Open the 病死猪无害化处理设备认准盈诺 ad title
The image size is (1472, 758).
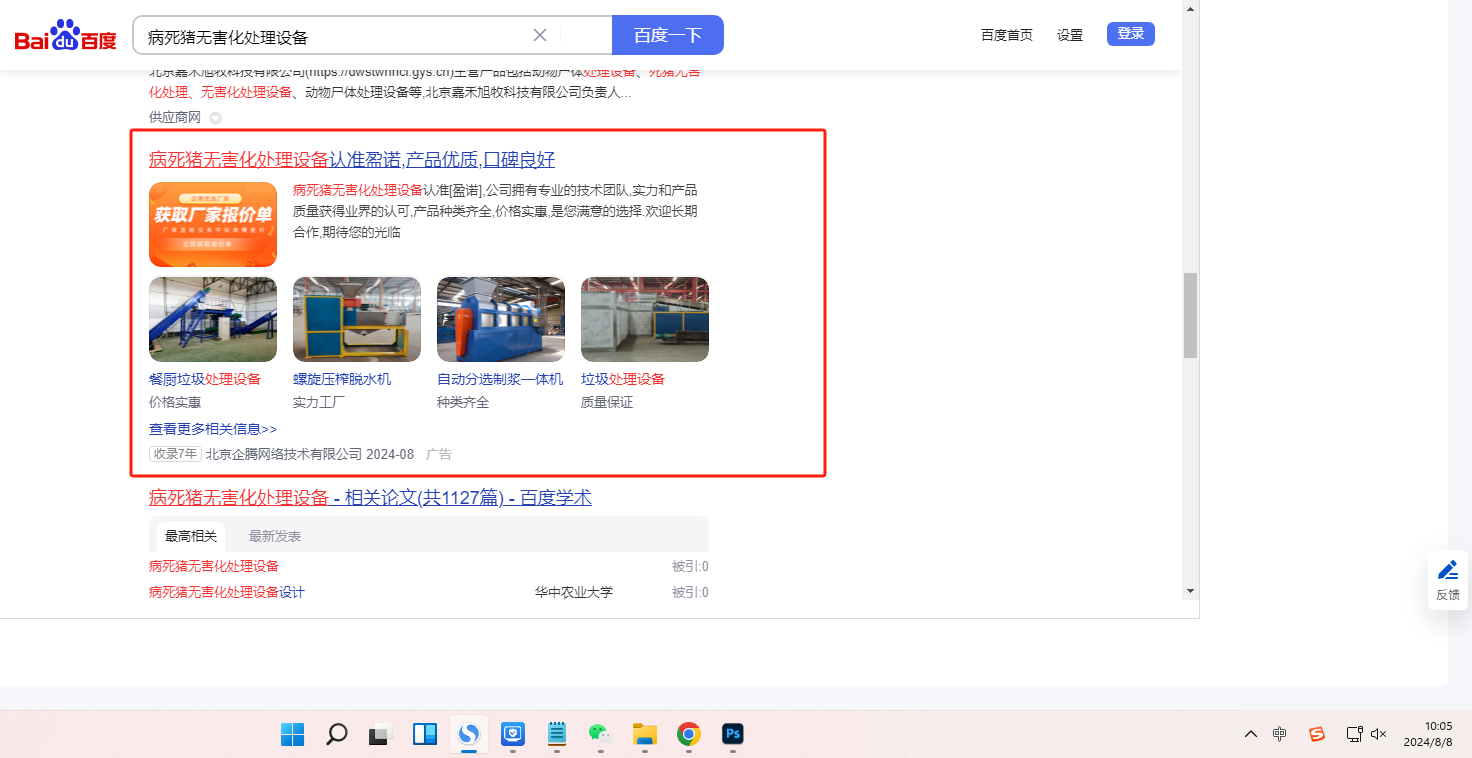pos(352,160)
